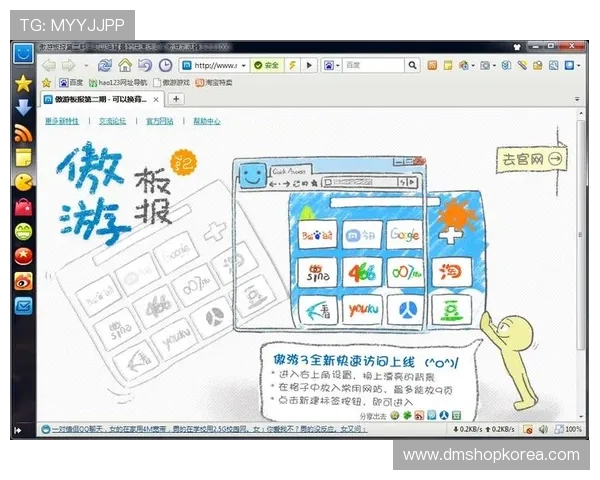Screen dimensions: 600x480
Task: Click the vertical page scrollbar thumb
Action: (x=581, y=235)
